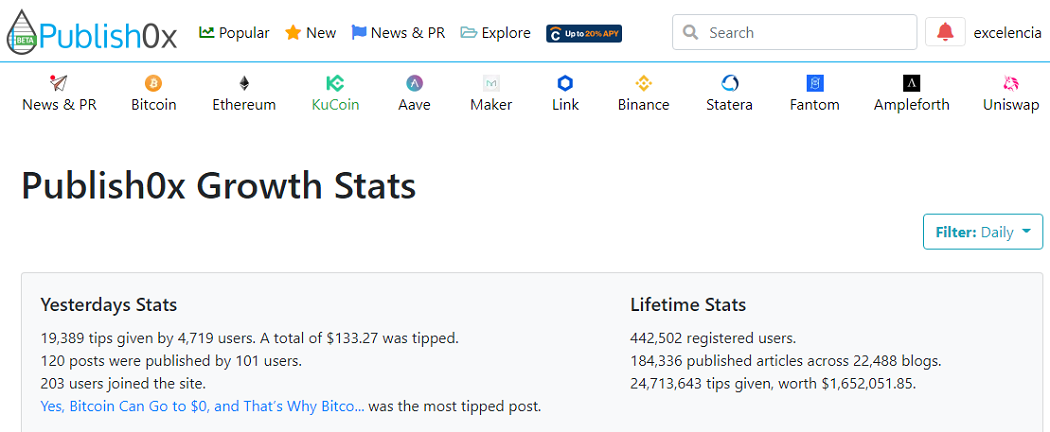Open the Link category label
This screenshot has width=1050, height=432.
(565, 105)
